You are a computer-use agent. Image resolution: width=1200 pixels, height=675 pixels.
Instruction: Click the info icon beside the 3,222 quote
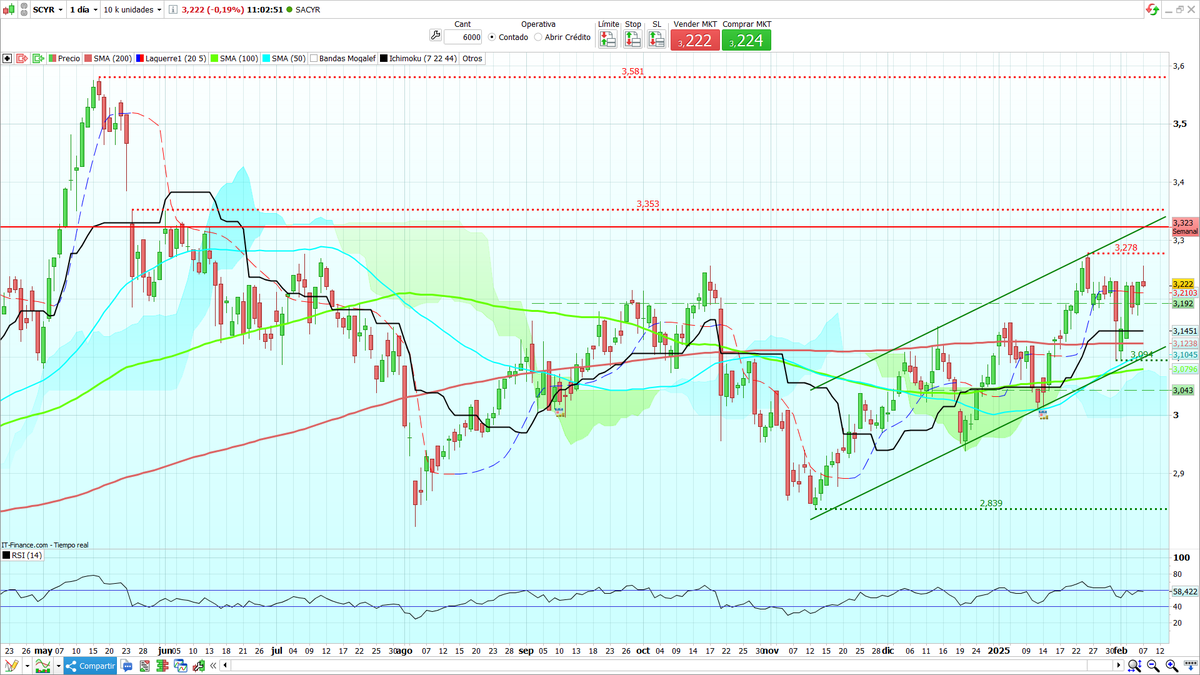174,8
